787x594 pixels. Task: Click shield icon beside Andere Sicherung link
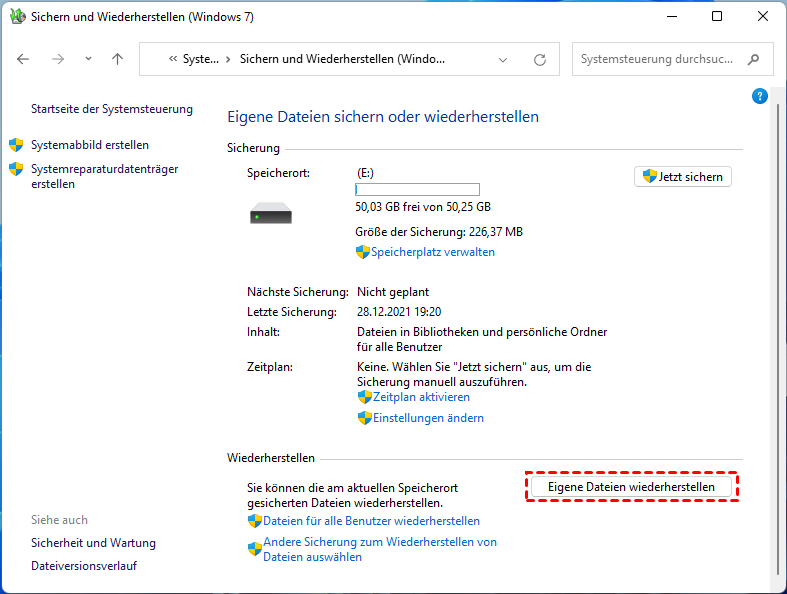pyautogui.click(x=255, y=549)
